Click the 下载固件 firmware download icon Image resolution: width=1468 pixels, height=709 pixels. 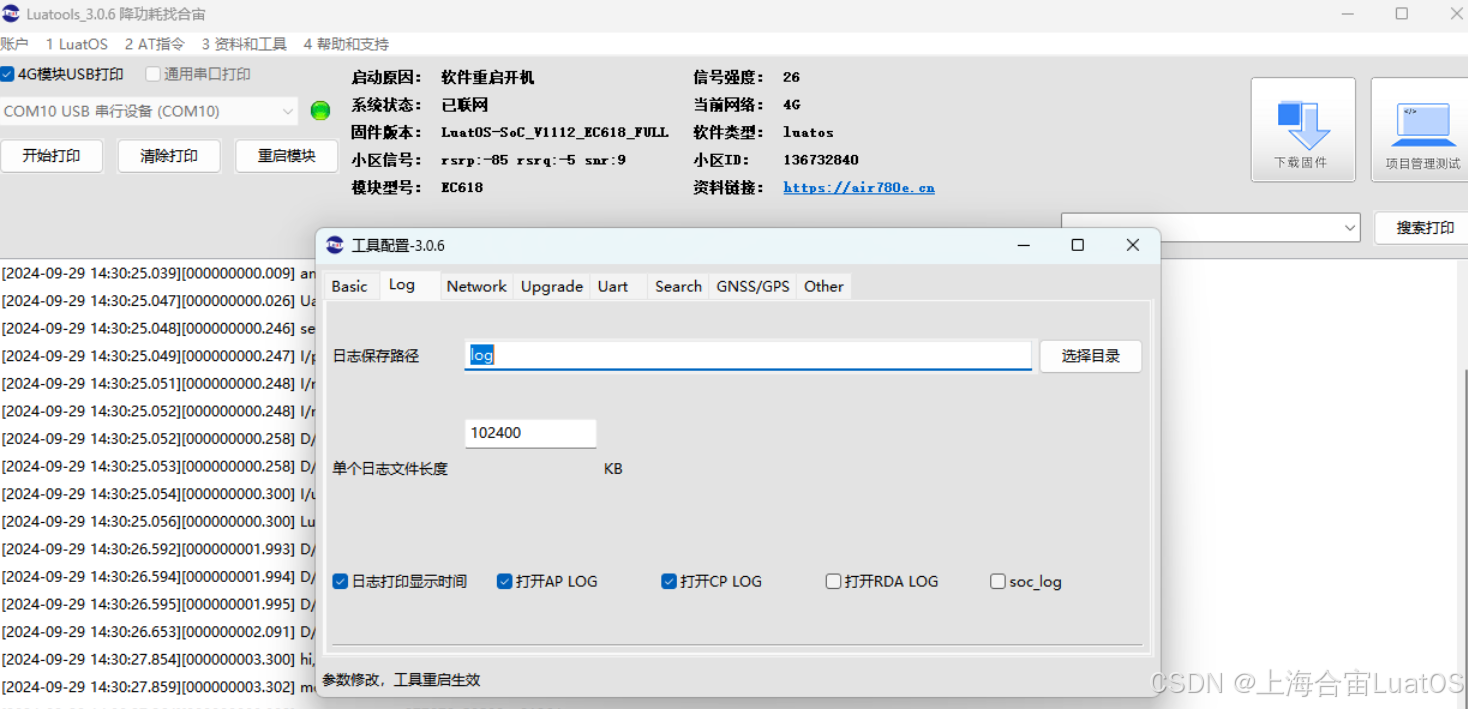coord(1302,128)
